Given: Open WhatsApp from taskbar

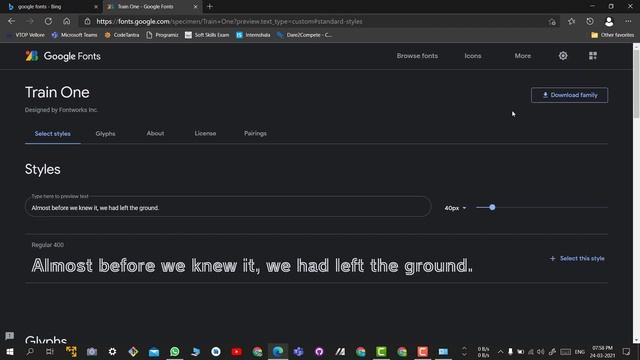Looking at the screenshot, I should 175,351.
